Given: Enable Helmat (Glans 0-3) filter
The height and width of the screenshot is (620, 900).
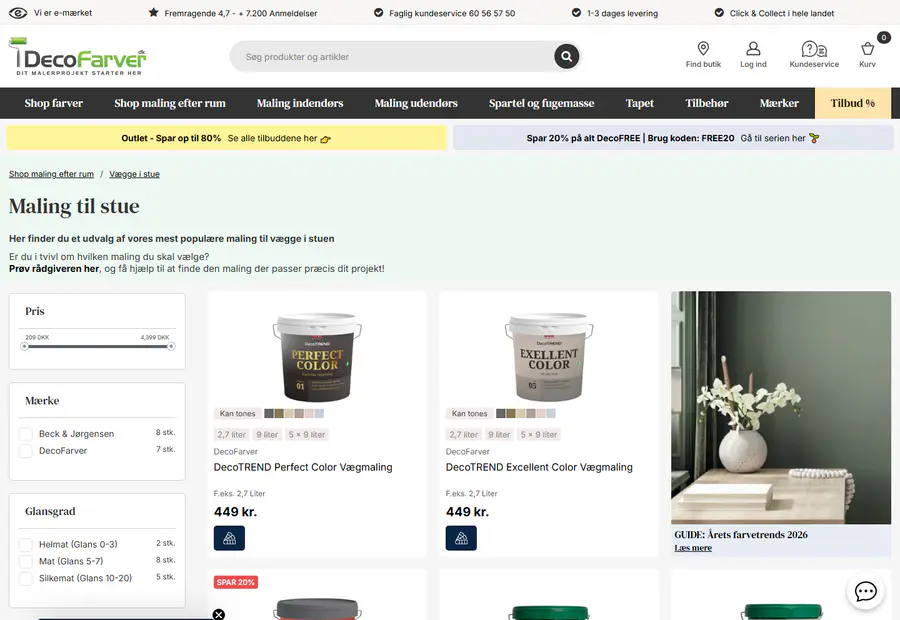Looking at the screenshot, I should (x=25, y=544).
